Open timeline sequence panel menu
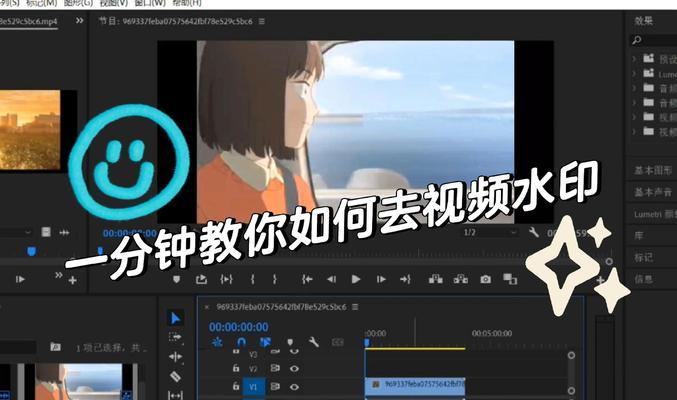This screenshot has width=677, height=400. tap(355, 307)
